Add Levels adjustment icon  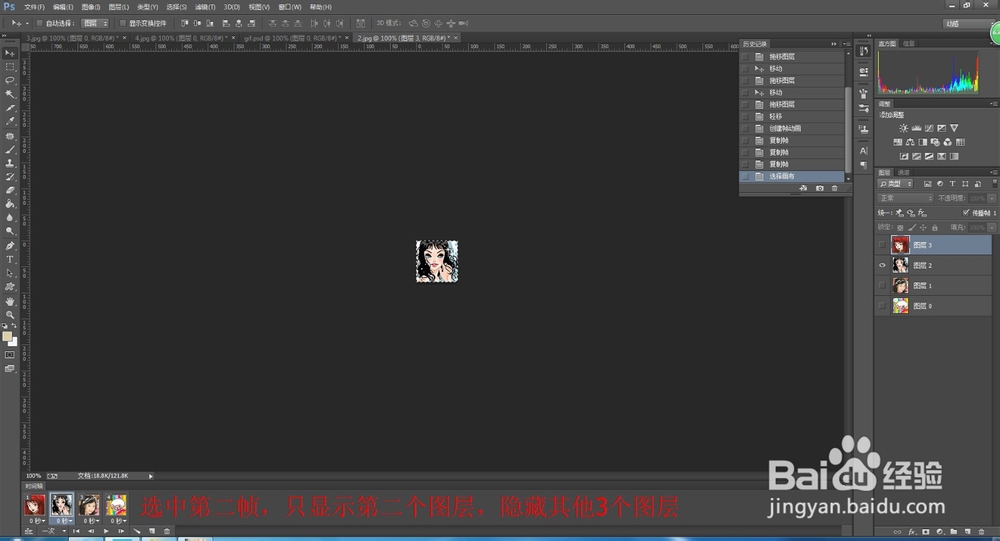tap(916, 128)
